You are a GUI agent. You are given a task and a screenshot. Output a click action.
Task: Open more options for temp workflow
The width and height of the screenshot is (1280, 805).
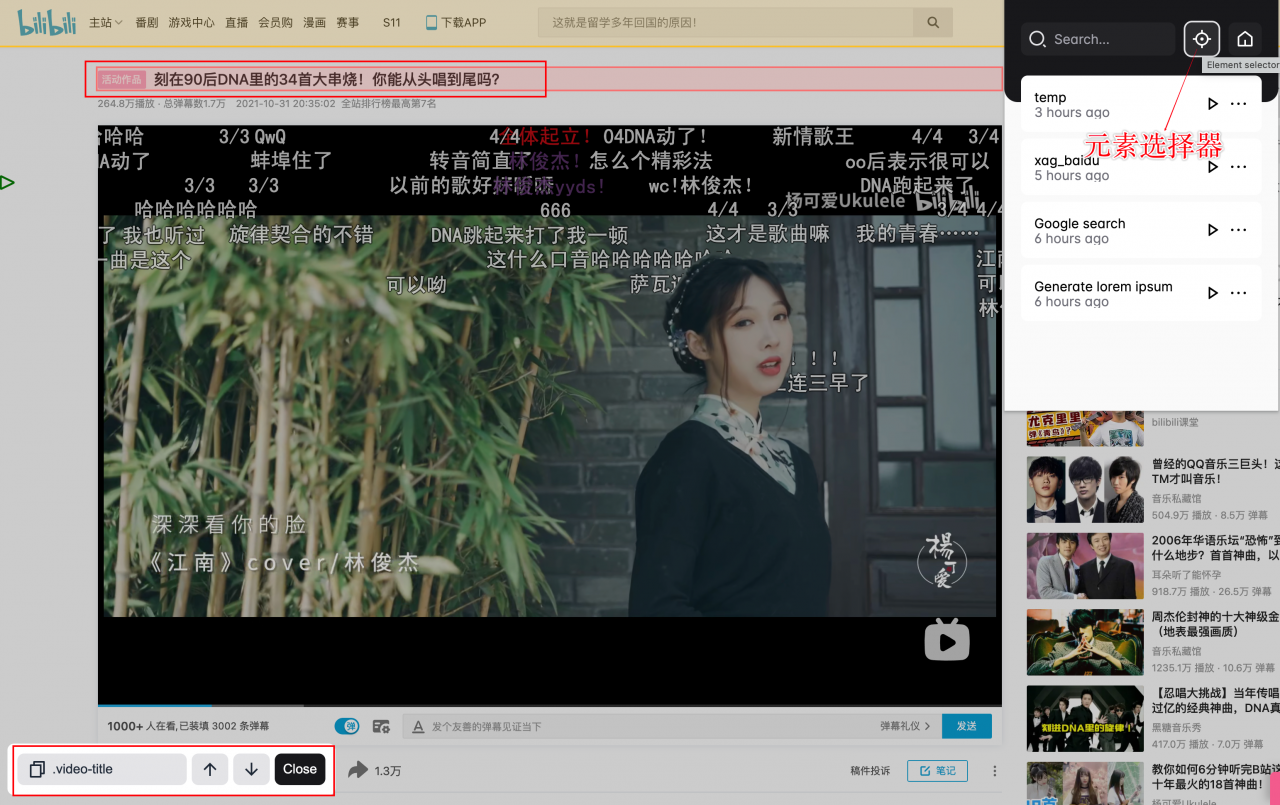click(x=1238, y=104)
